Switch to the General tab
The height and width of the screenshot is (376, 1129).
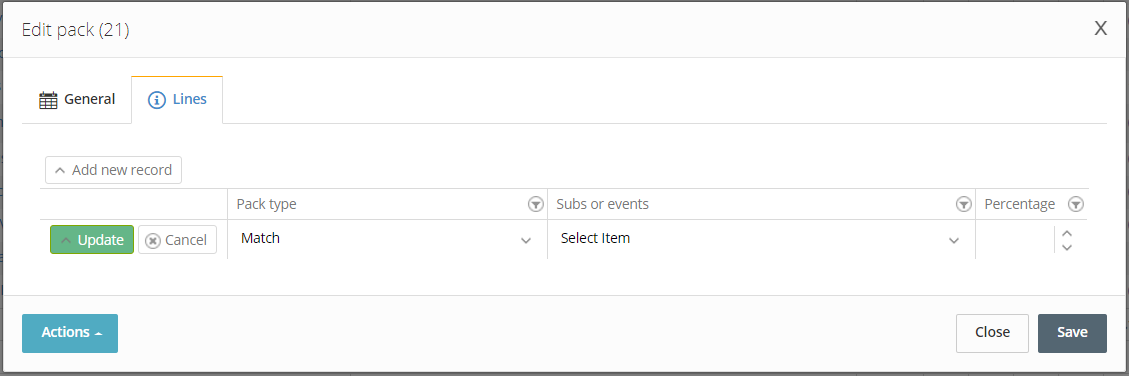(x=77, y=100)
